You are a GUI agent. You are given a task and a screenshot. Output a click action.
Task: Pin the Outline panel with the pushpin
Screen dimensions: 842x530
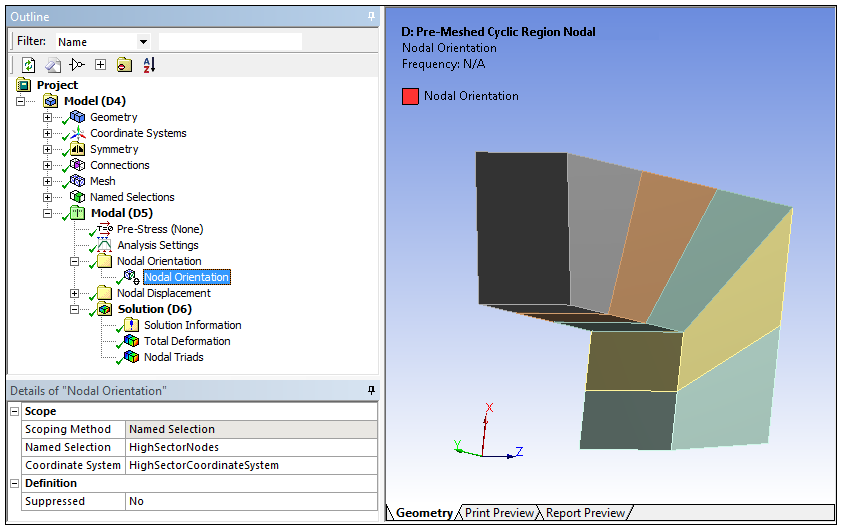[x=371, y=17]
